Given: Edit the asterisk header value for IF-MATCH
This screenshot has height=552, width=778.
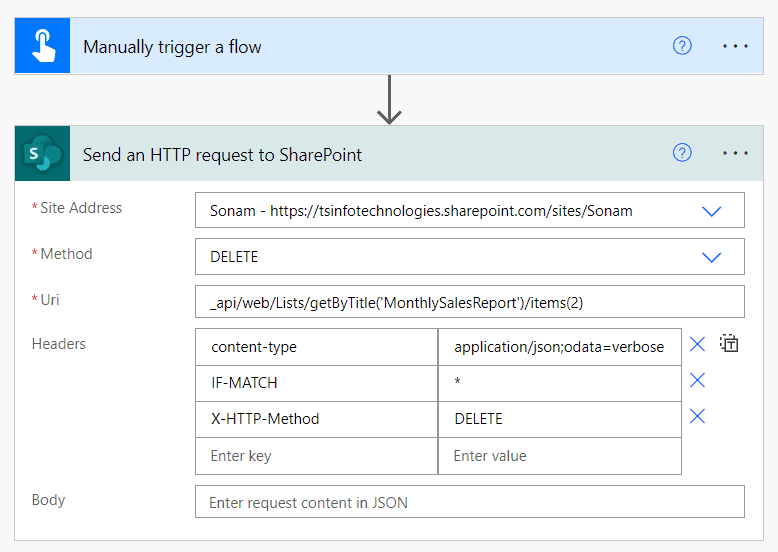Looking at the screenshot, I should click(560, 383).
